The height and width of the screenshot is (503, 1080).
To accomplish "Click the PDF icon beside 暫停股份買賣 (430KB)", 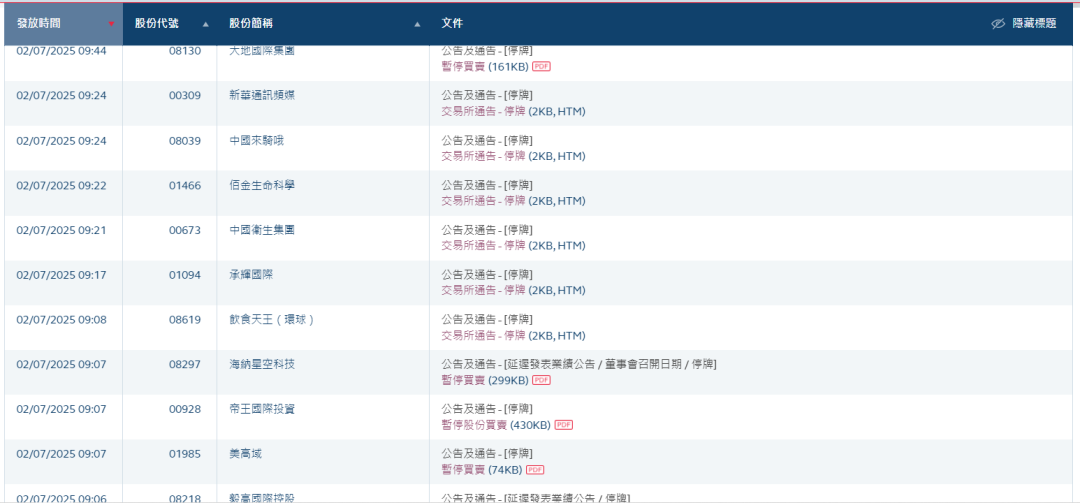I will click(563, 424).
